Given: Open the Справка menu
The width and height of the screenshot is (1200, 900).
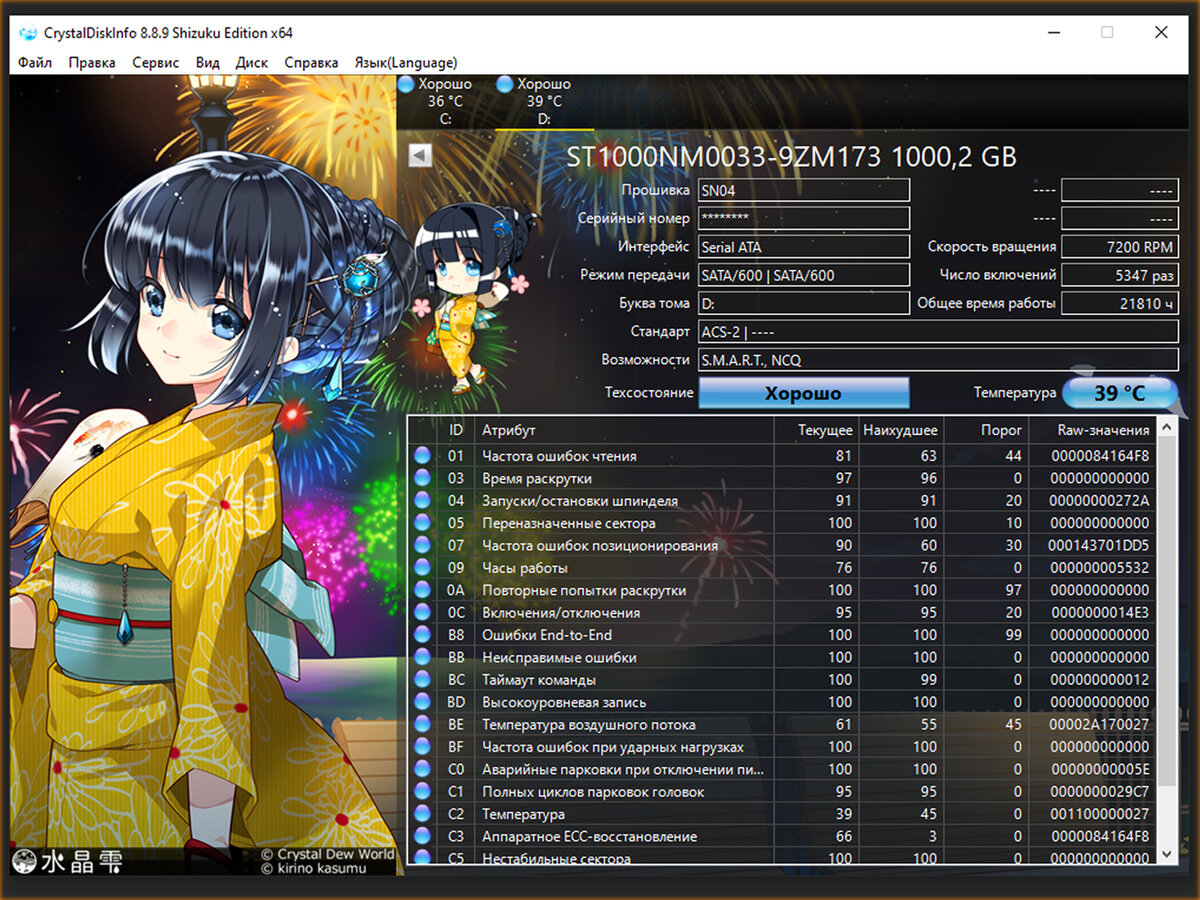Looking at the screenshot, I should coord(311,62).
